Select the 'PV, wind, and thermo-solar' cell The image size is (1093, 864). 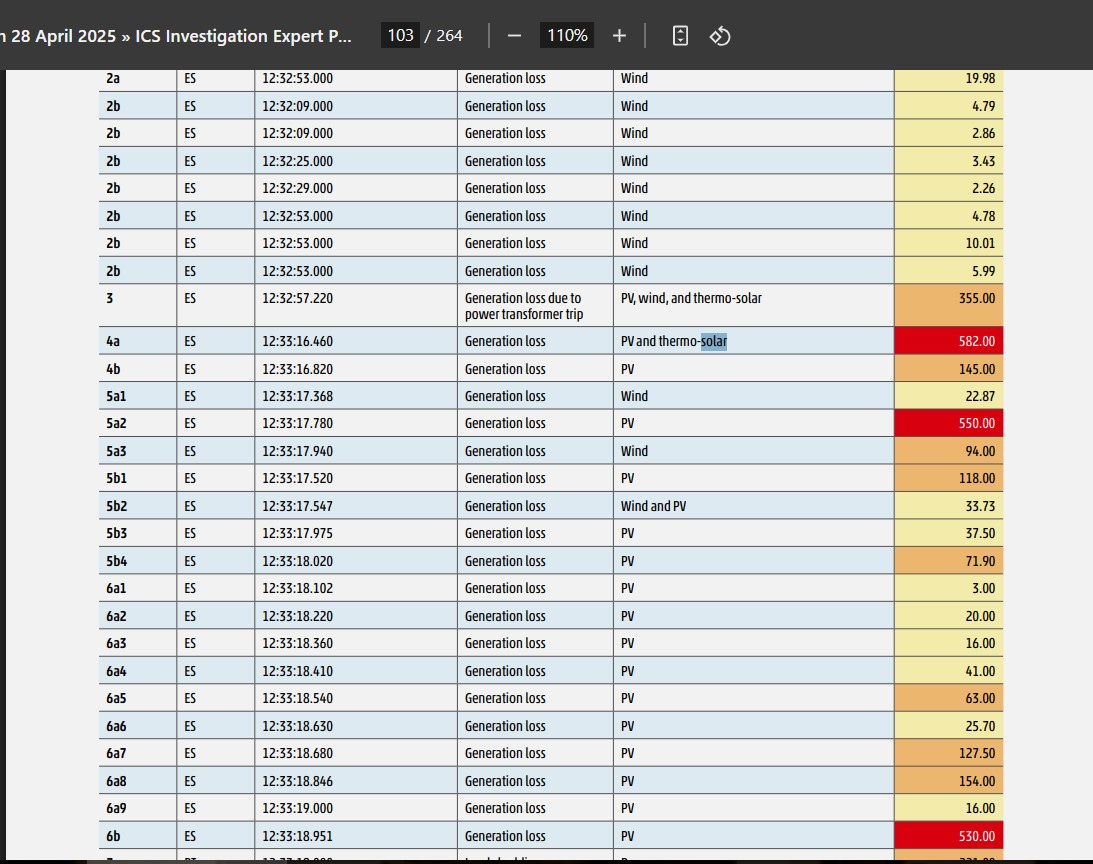754,305
